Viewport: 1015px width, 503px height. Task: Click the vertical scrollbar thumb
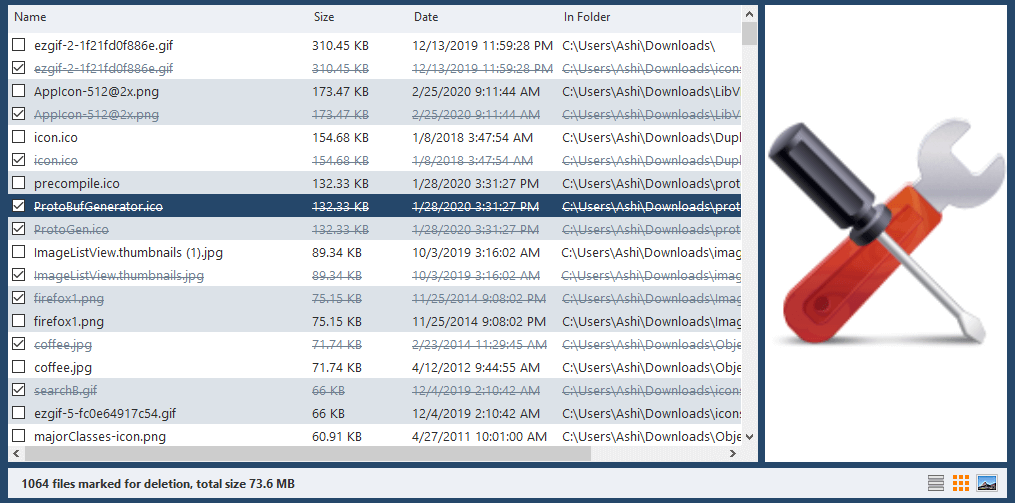tap(750, 33)
